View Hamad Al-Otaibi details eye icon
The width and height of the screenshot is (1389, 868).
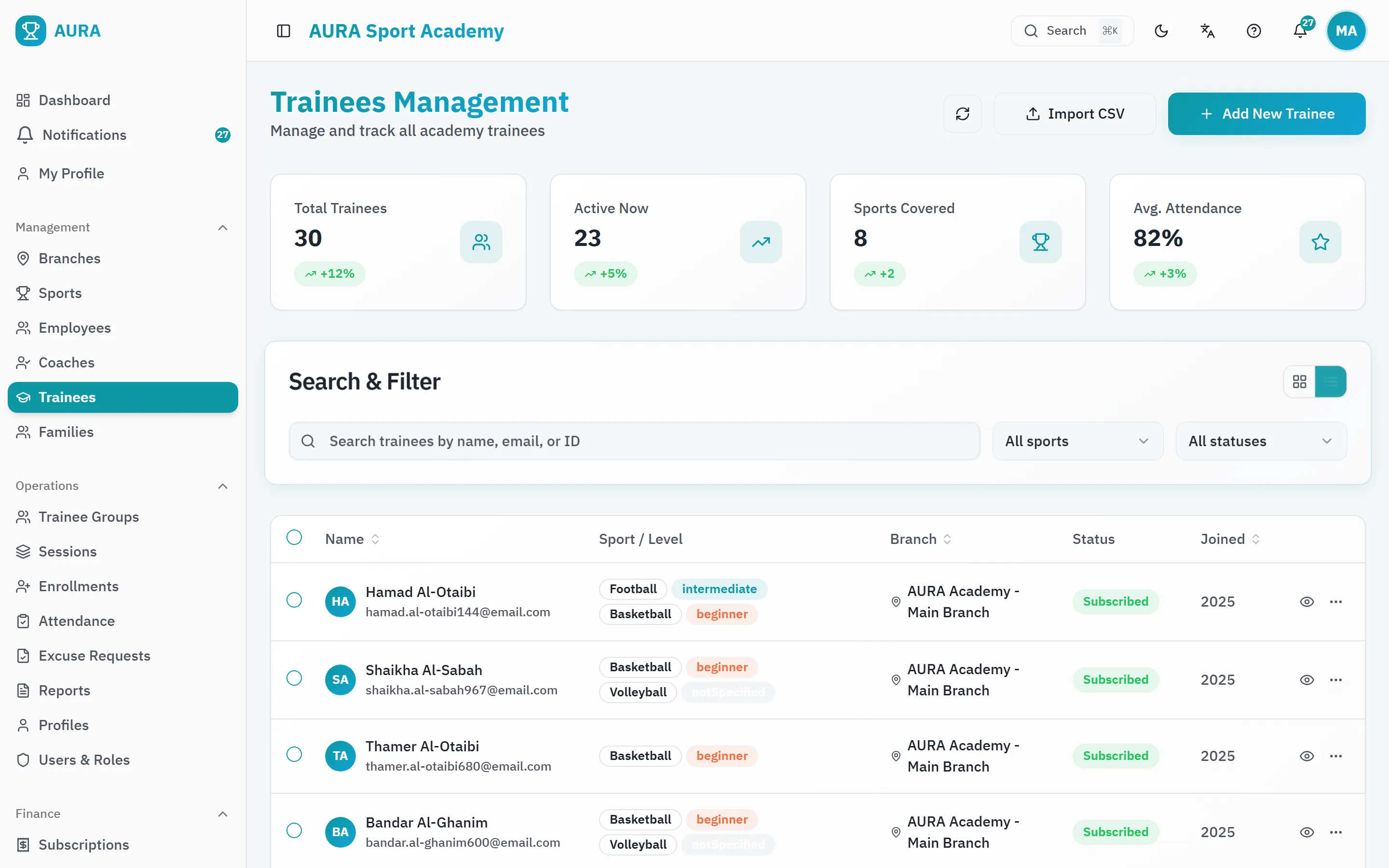1307,602
